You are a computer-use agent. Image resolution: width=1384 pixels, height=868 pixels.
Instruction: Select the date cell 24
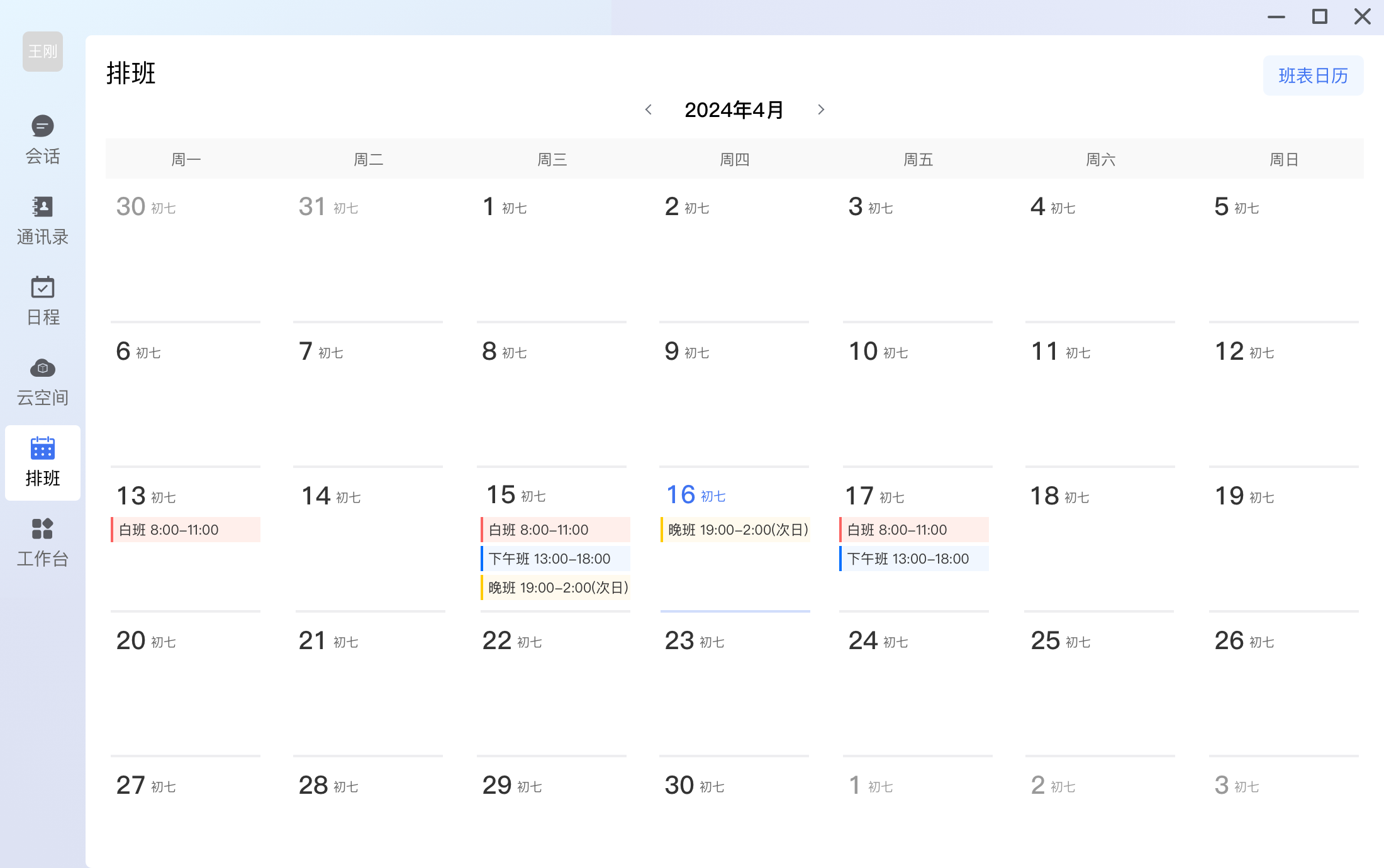pos(918,684)
